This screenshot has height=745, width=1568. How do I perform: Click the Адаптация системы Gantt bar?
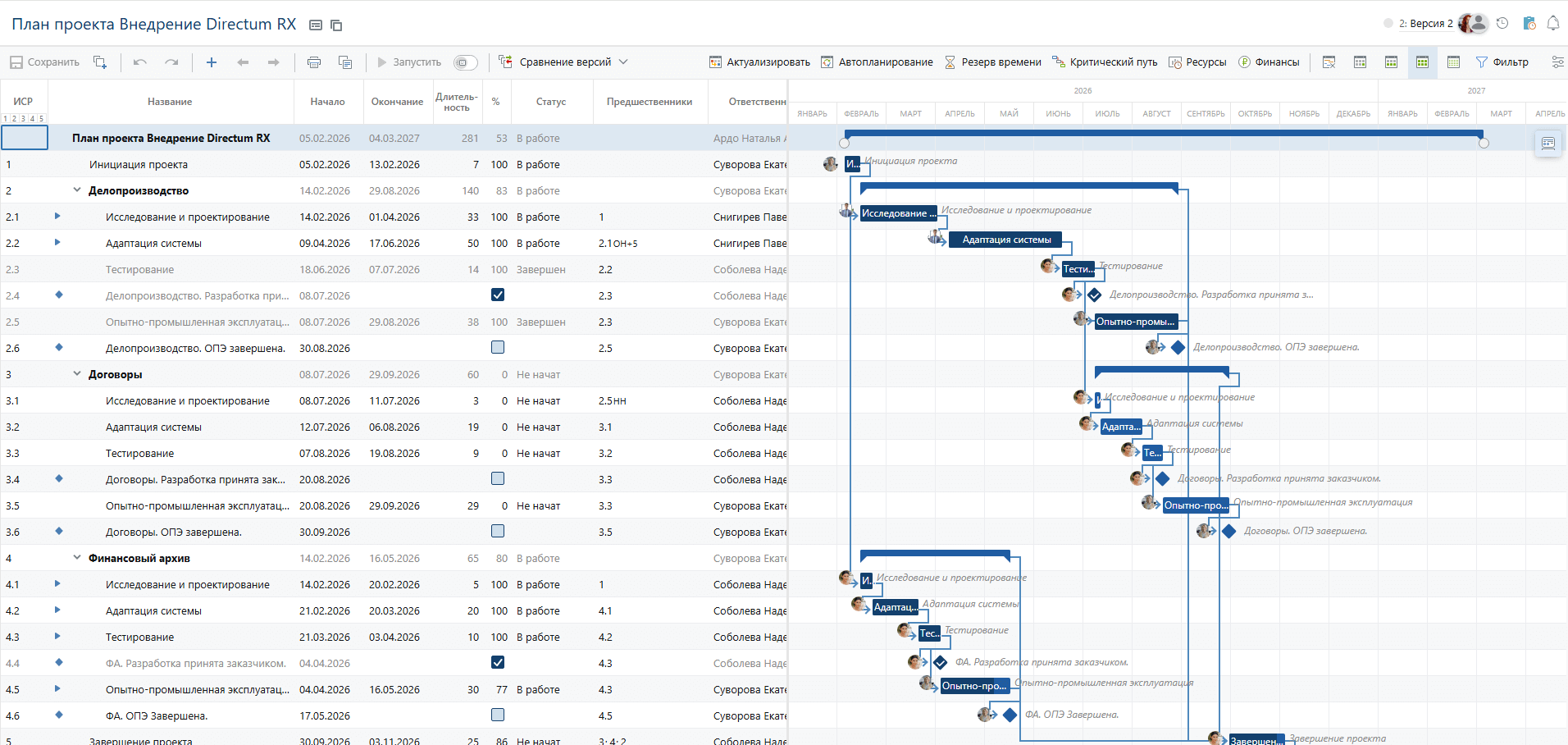(1005, 240)
